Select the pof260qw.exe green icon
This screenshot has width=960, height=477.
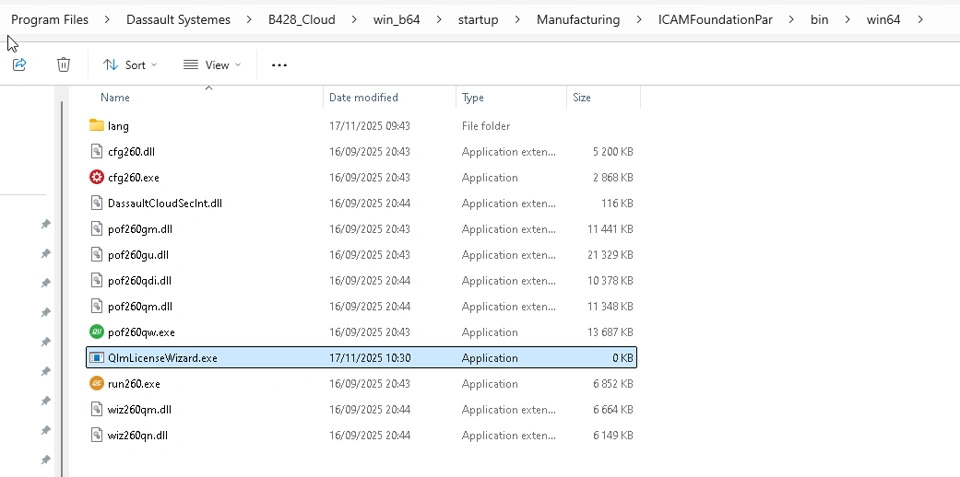[97, 332]
